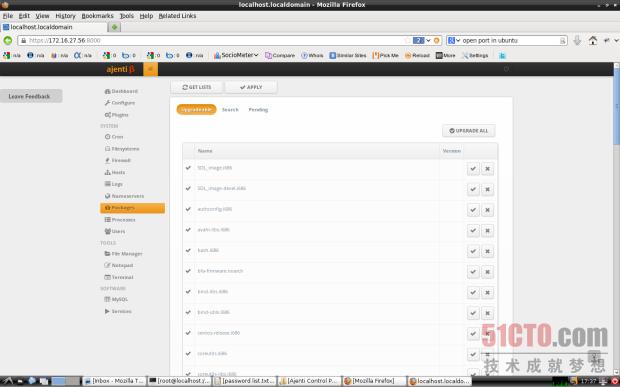Screen dimensions: 620x387
Task: Open the highlighted Packages item
Action: pyautogui.click(x=132, y=208)
